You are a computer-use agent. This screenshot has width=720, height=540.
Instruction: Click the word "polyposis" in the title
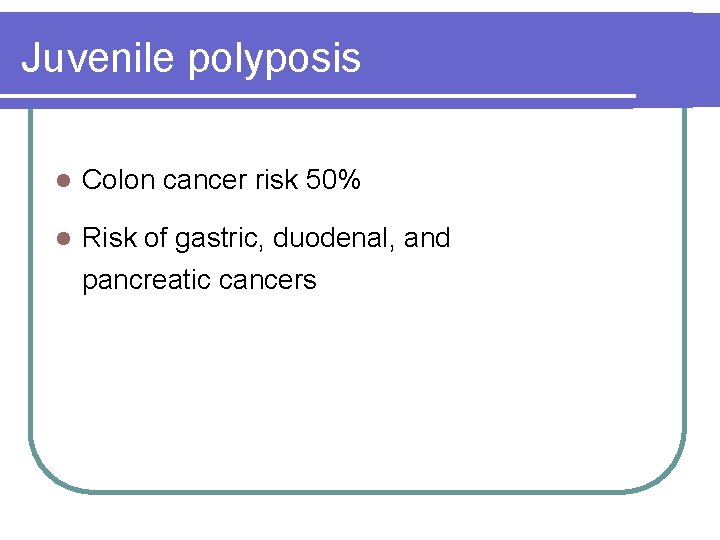[273, 60]
